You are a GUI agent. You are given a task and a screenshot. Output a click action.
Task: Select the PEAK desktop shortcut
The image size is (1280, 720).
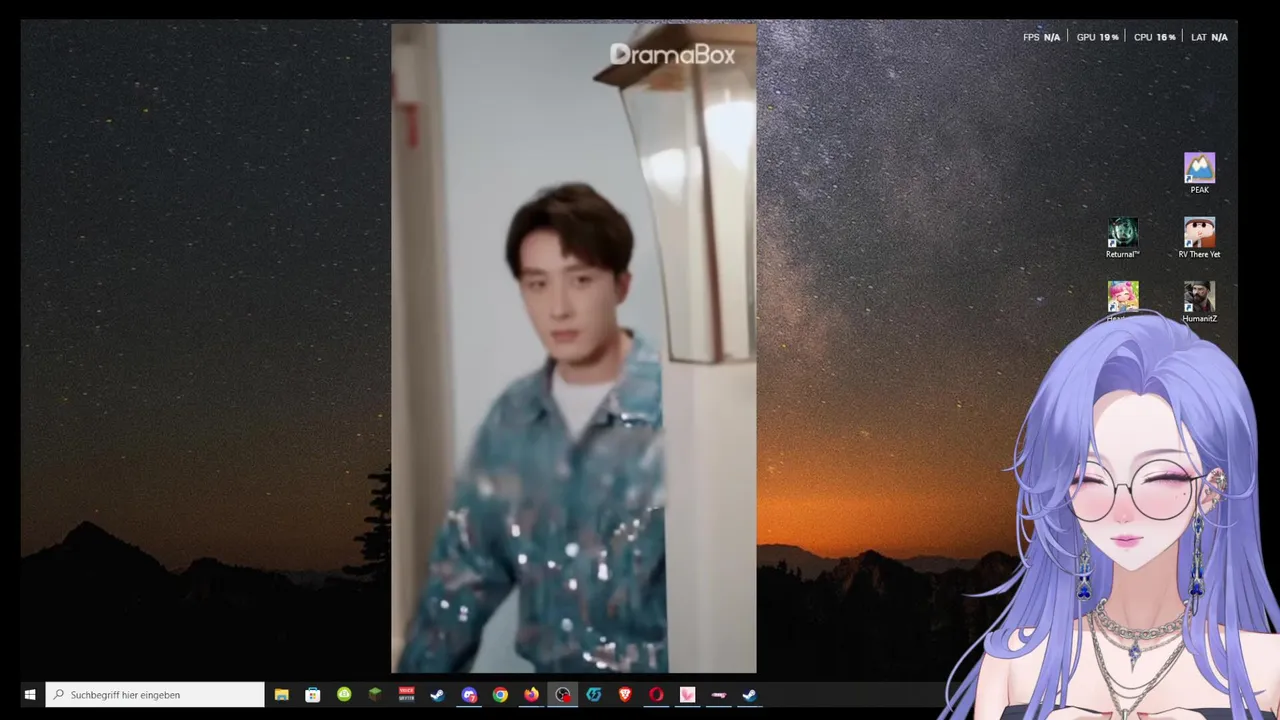[1199, 173]
